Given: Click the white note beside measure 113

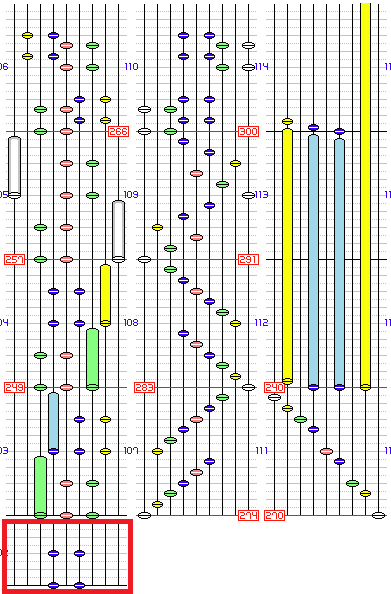Looking at the screenshot, I should click(248, 195).
